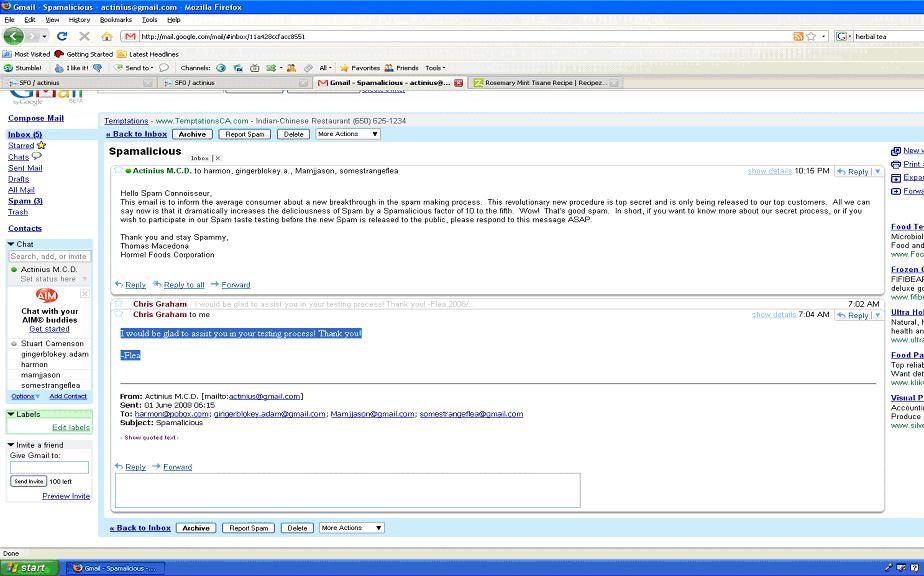Click the New window icon on the right
The image size is (924, 576).
[896, 151]
